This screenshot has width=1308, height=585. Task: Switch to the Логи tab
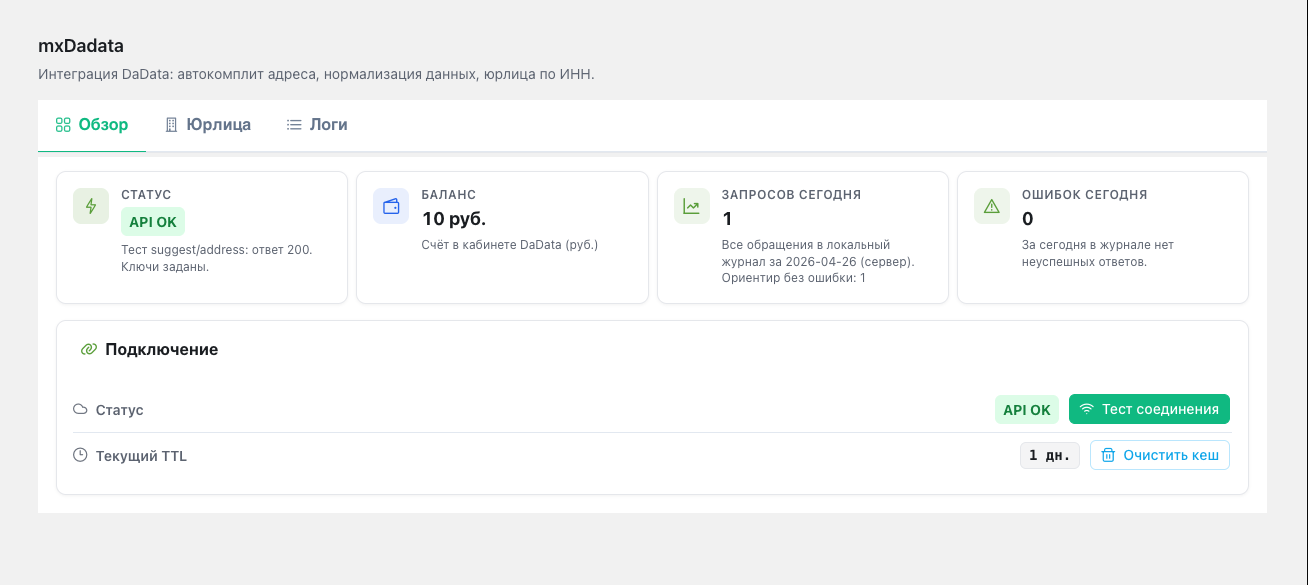pos(317,125)
